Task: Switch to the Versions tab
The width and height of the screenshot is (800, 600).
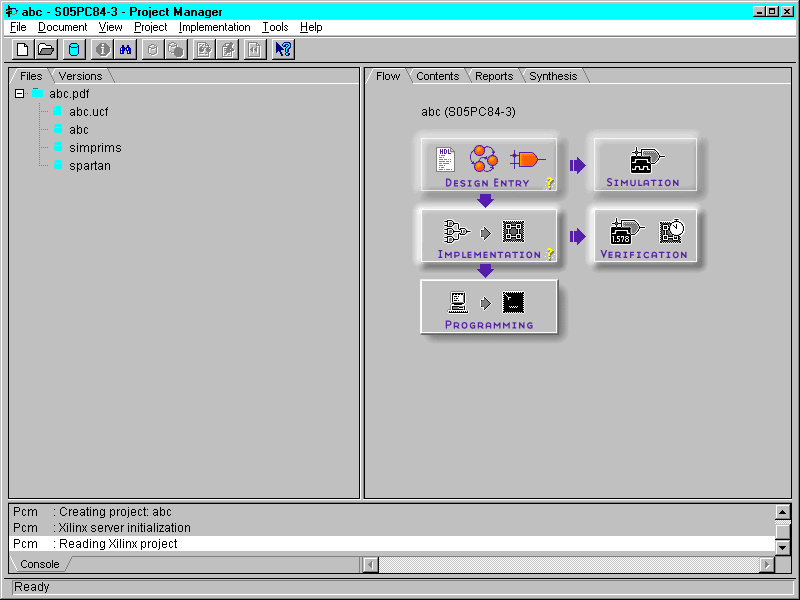Action: point(81,76)
